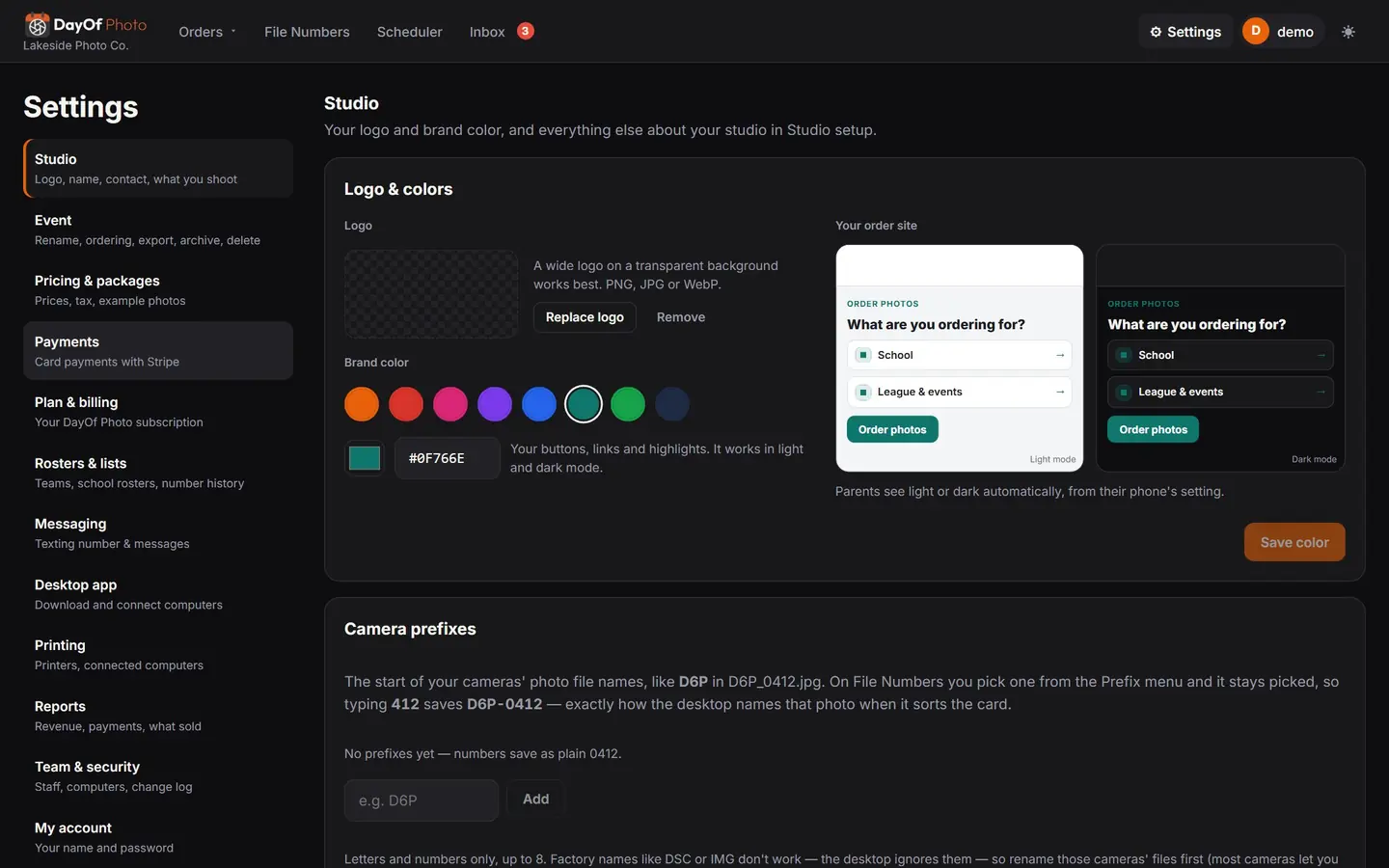1389x868 pixels.
Task: Open Desktop app settings section
Action: pyautogui.click(x=158, y=594)
